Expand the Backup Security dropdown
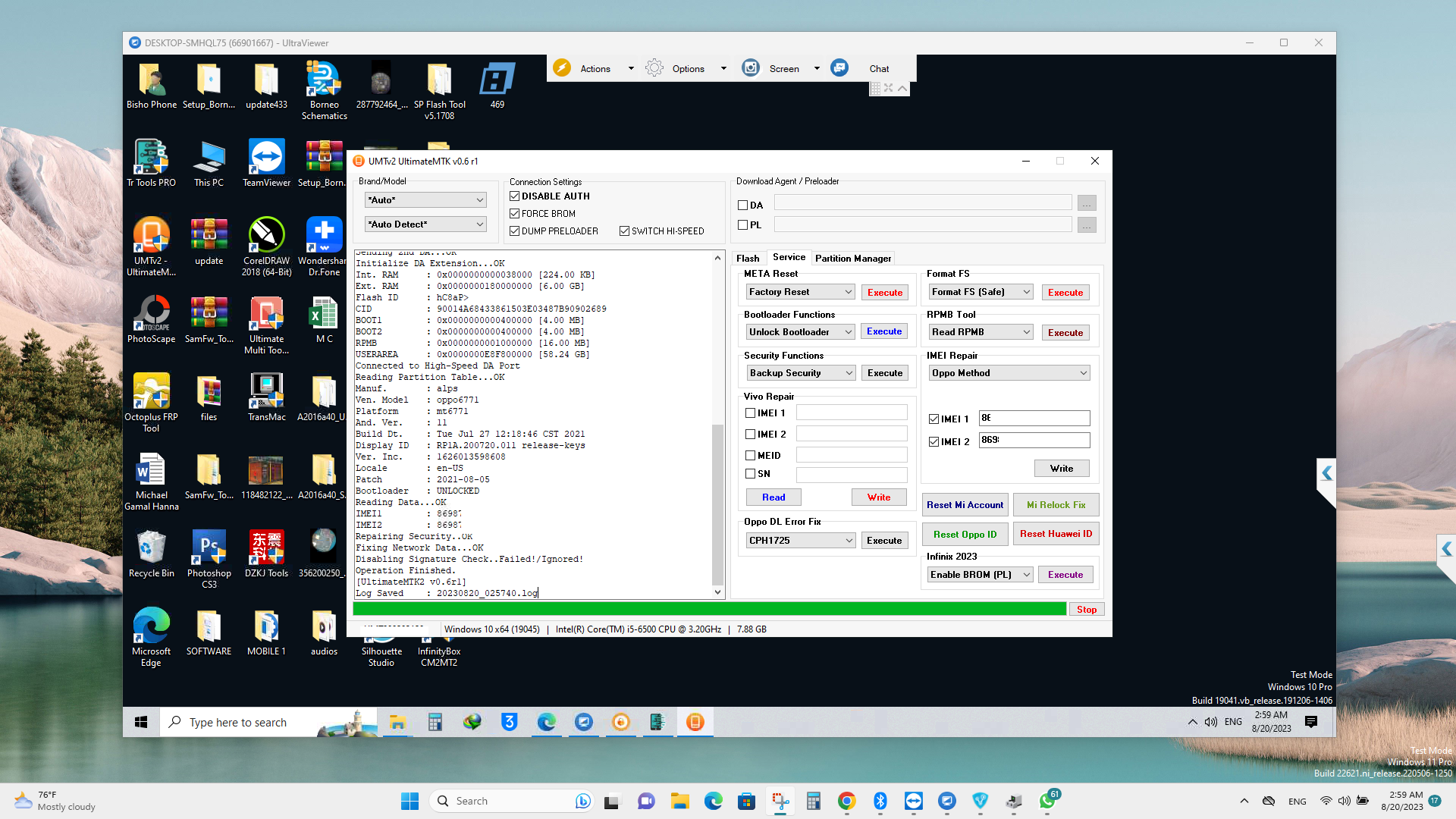Viewport: 1456px width, 819px height. click(801, 373)
